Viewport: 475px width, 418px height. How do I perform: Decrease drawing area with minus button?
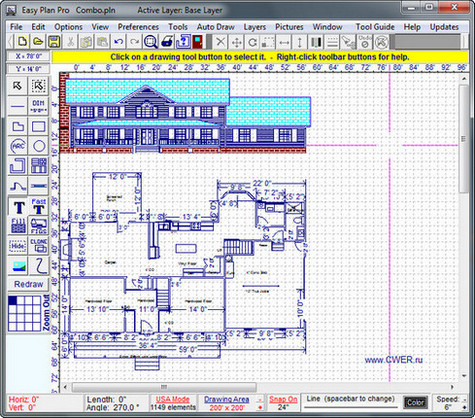tap(260, 399)
